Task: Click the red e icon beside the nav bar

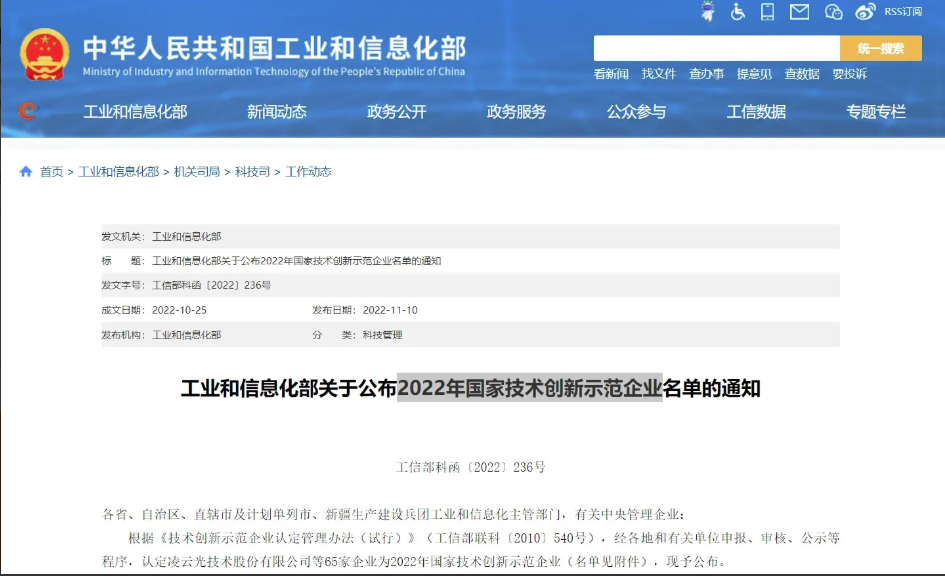Action: tap(27, 111)
